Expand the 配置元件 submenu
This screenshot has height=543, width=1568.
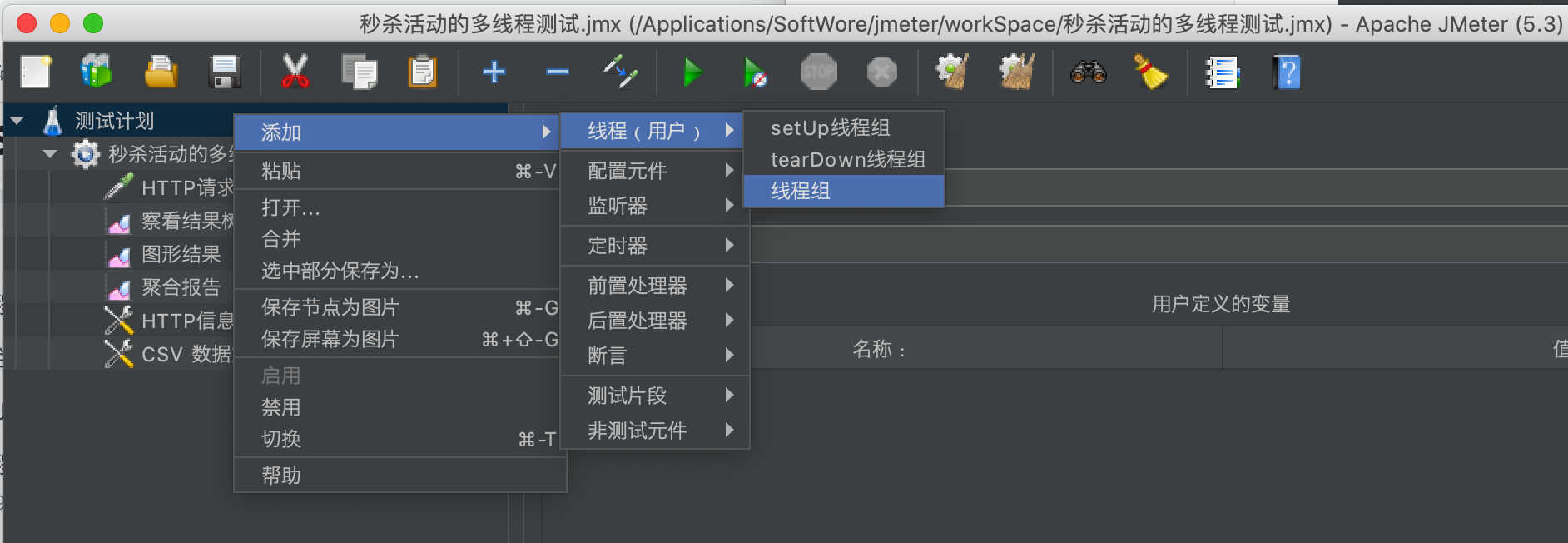coord(655,171)
